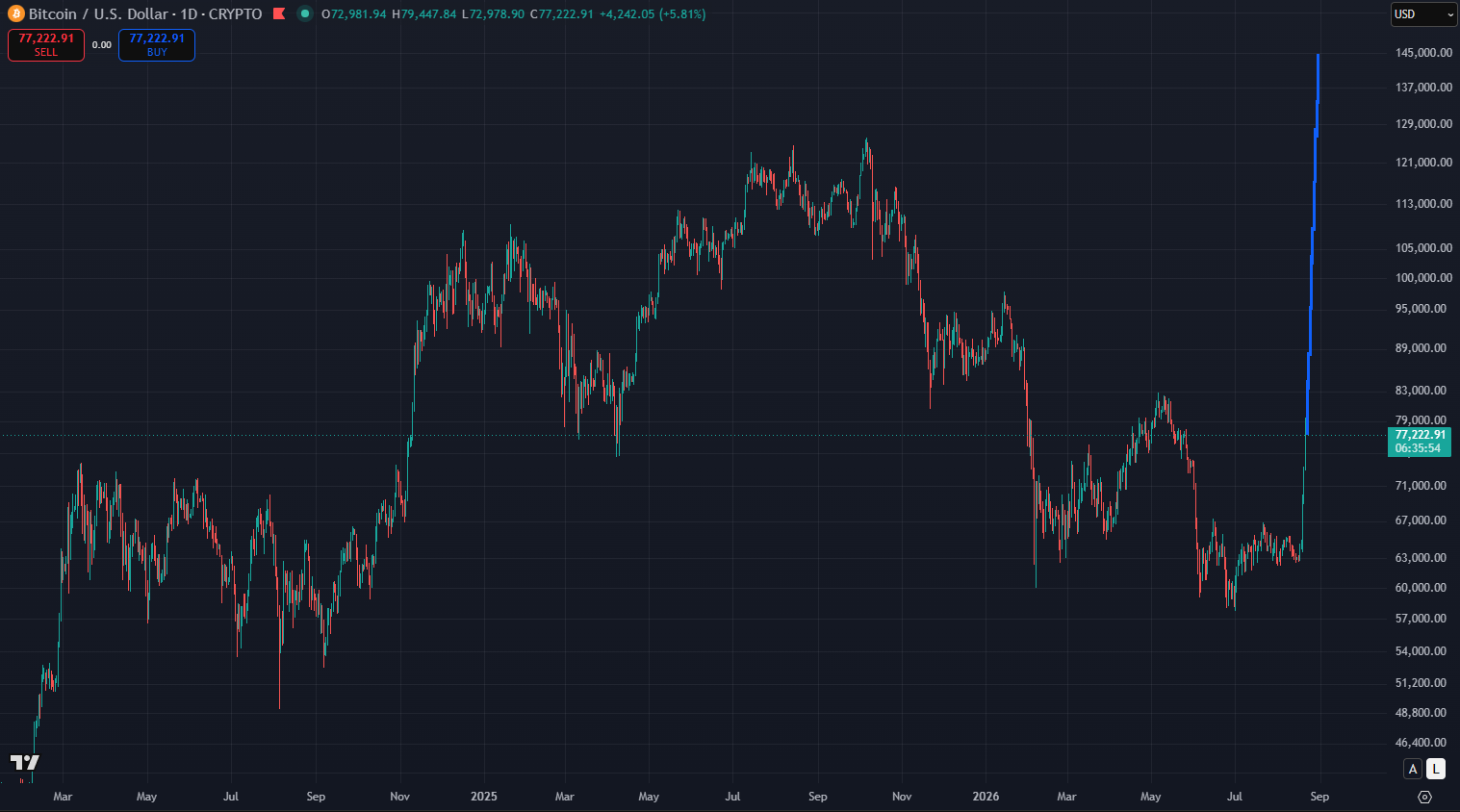
Task: Click the orange Bitcoin symbol icon
Action: click(15, 14)
